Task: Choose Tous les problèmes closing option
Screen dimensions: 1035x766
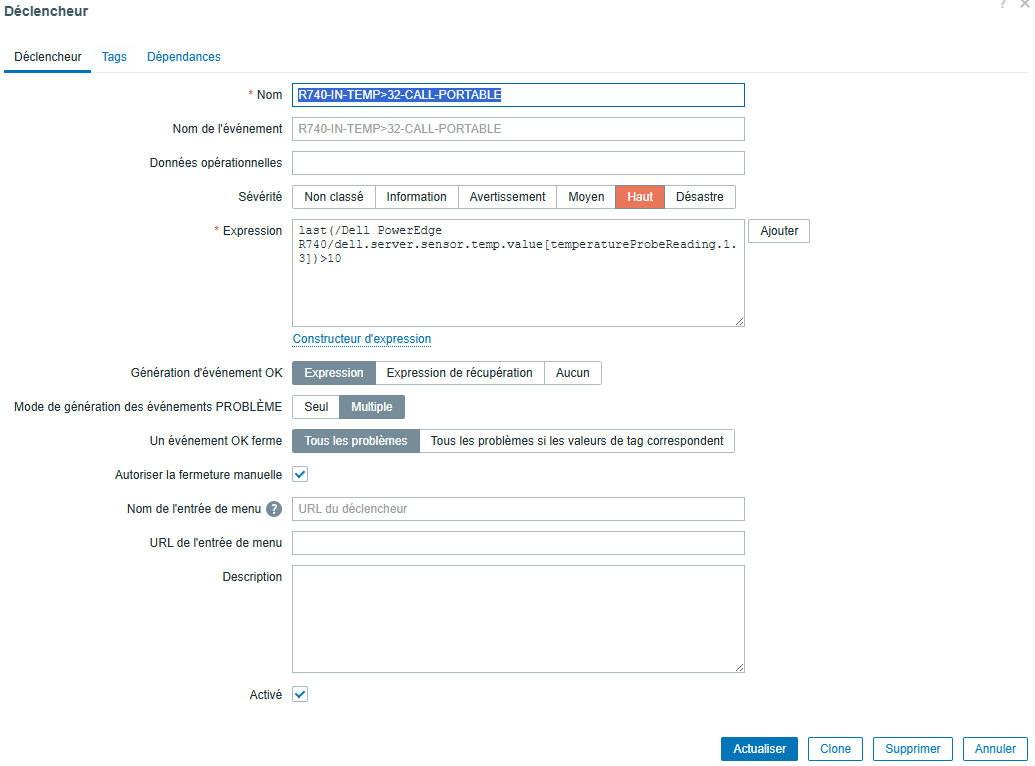Action: (x=356, y=440)
